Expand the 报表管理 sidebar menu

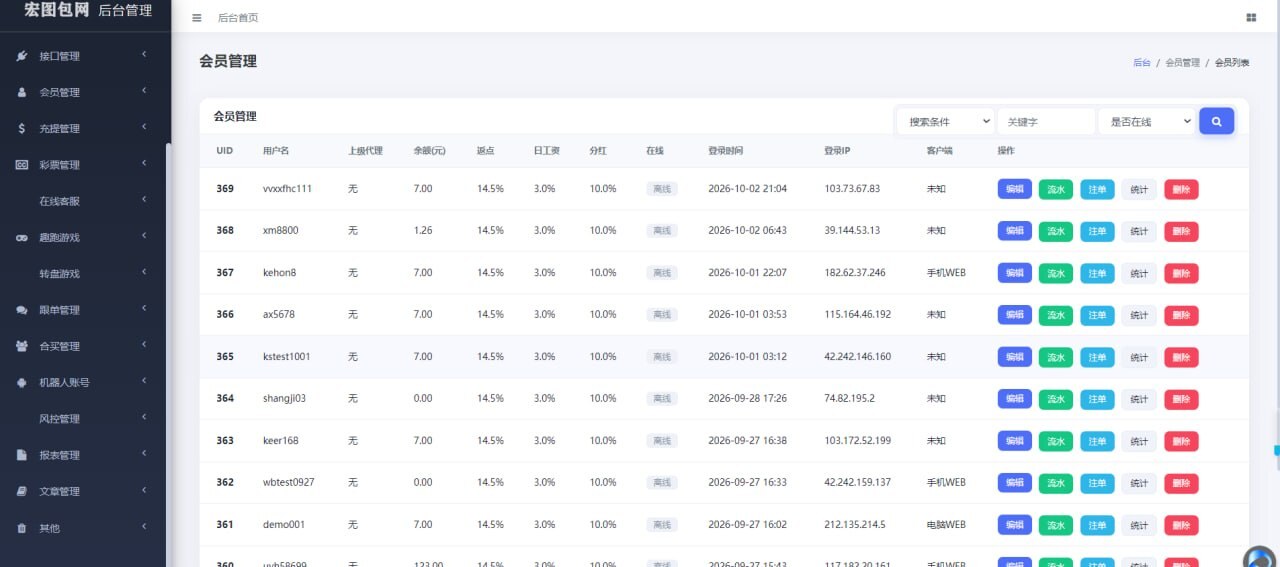(83, 455)
